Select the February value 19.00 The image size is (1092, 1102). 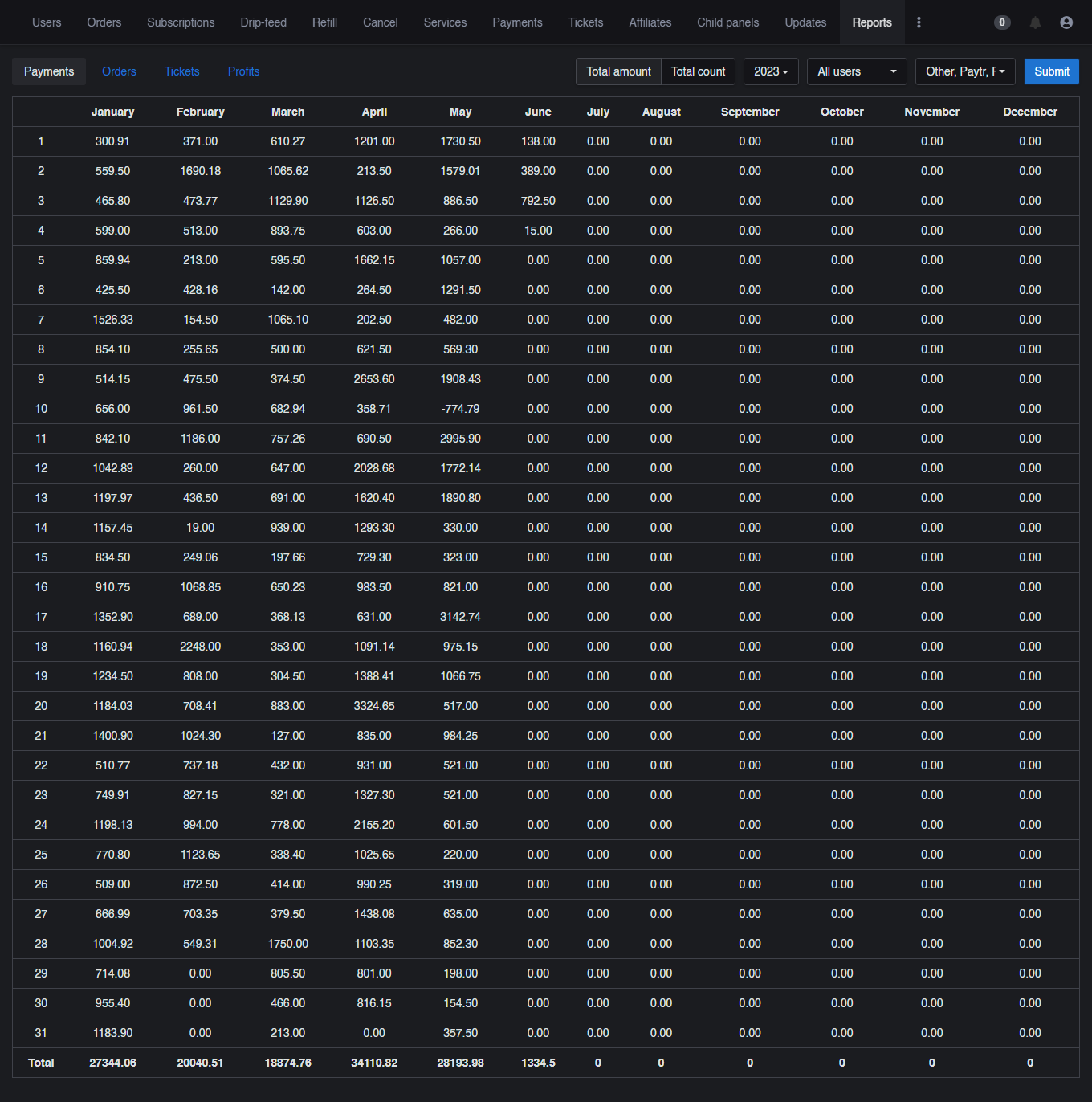[200, 528]
